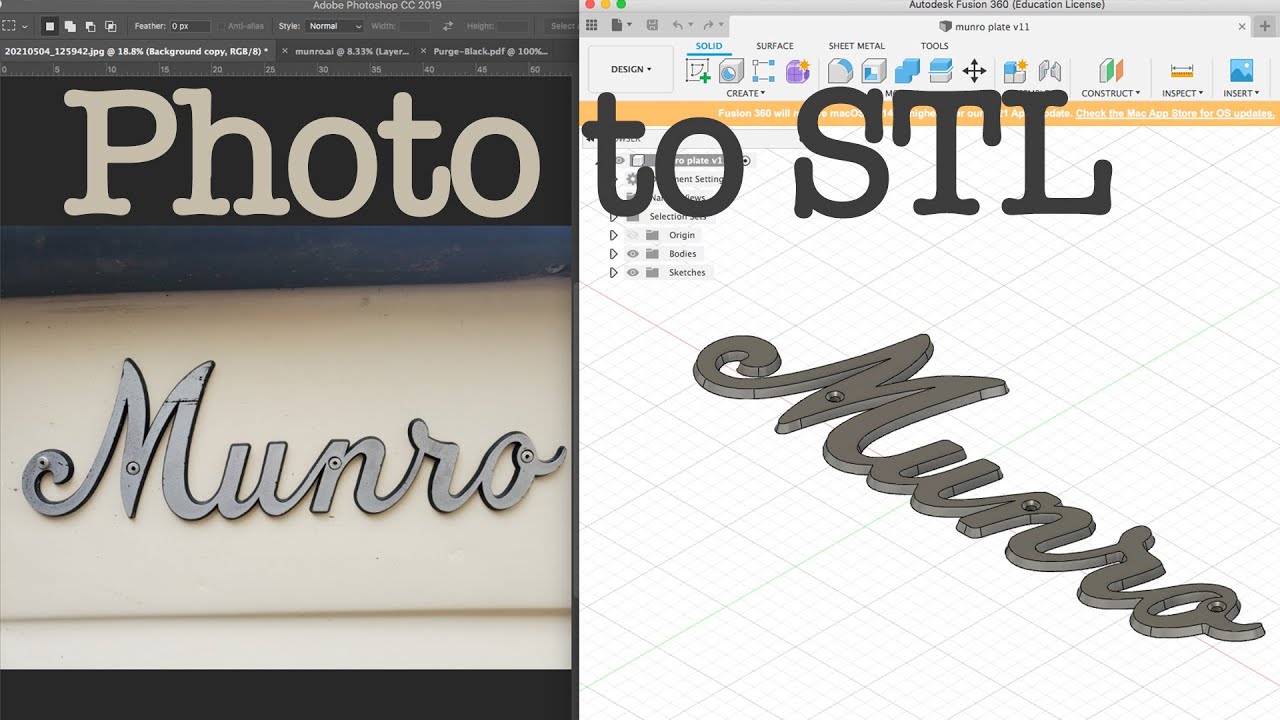Click the Shell modify tool
The image size is (1280, 720).
(874, 71)
